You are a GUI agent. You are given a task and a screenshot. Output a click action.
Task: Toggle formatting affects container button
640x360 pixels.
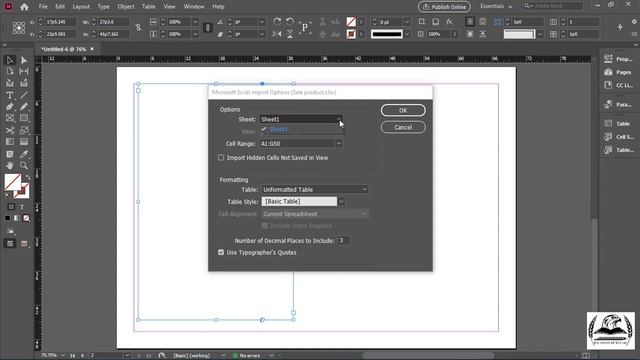click(11, 207)
